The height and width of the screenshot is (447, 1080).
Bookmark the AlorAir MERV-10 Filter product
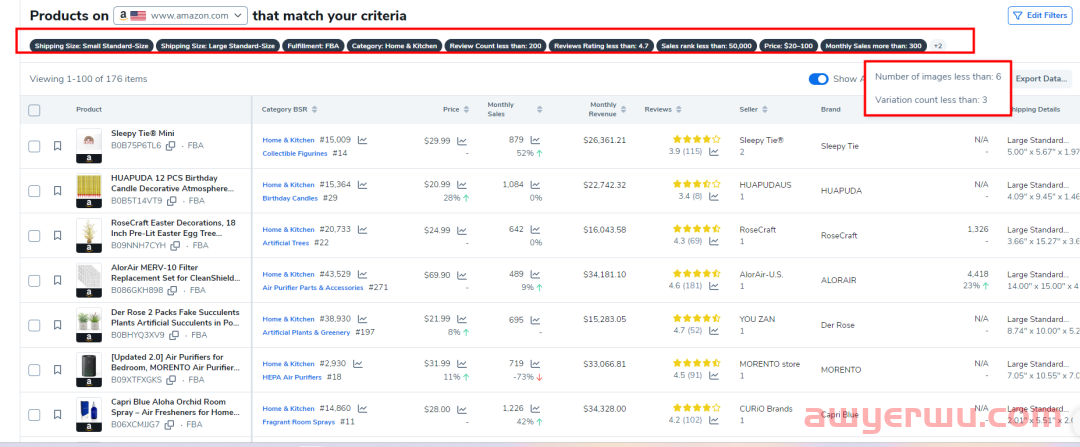click(58, 280)
